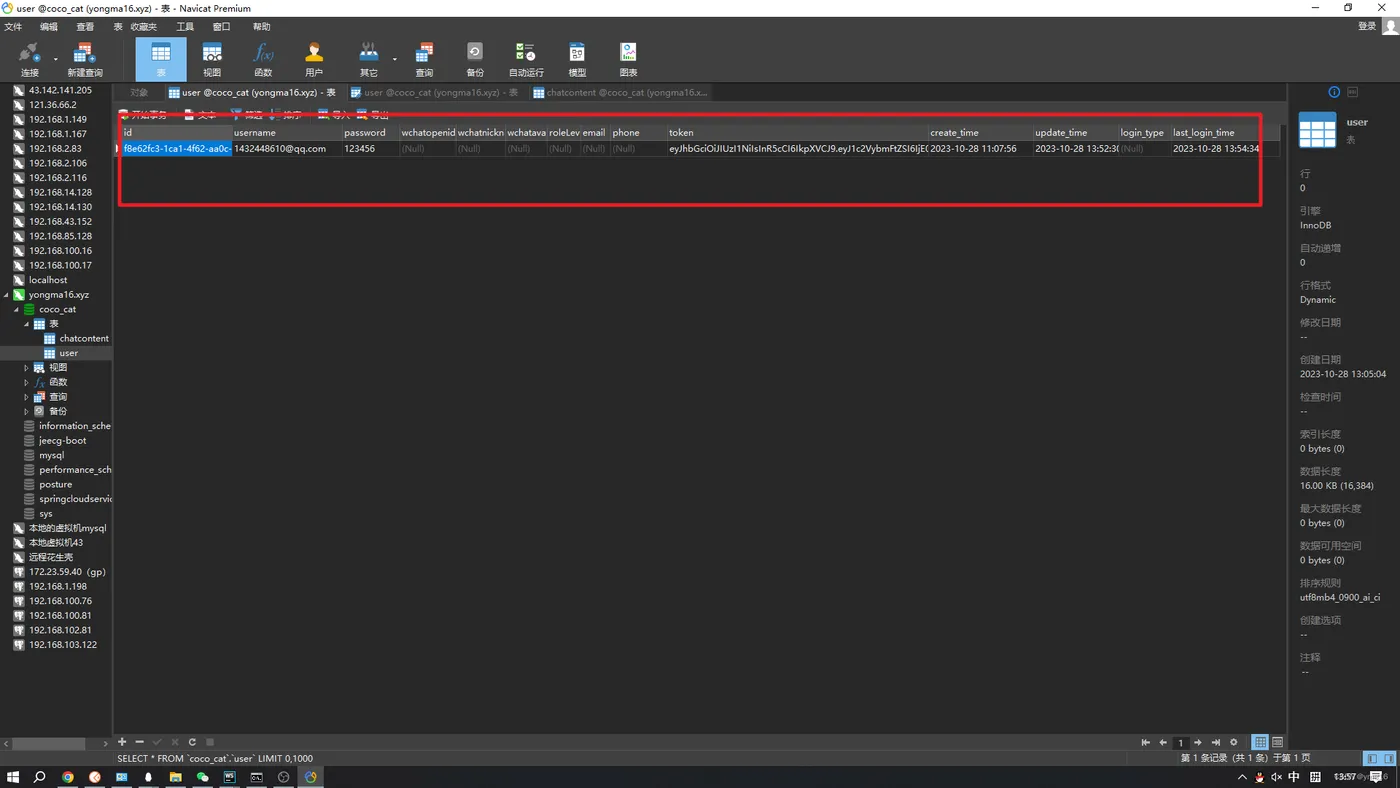
Task: Click the 其它 others toolbar icon
Action: coord(369,59)
